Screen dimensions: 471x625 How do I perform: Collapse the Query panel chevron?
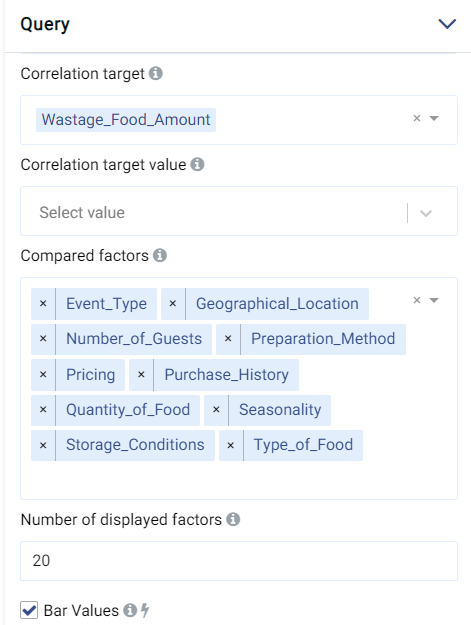click(447, 24)
